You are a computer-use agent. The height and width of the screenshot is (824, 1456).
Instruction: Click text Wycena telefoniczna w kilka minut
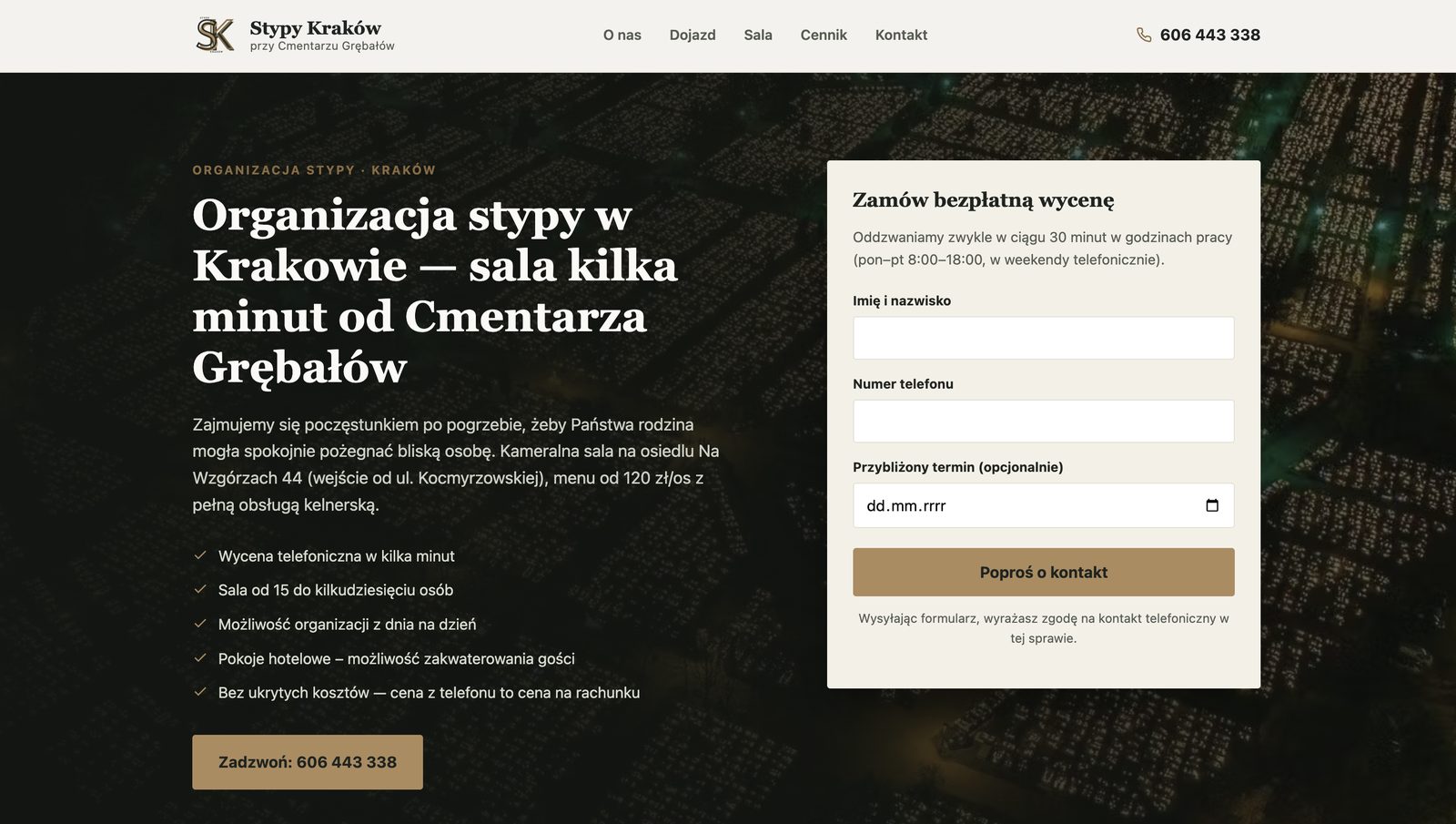(337, 555)
